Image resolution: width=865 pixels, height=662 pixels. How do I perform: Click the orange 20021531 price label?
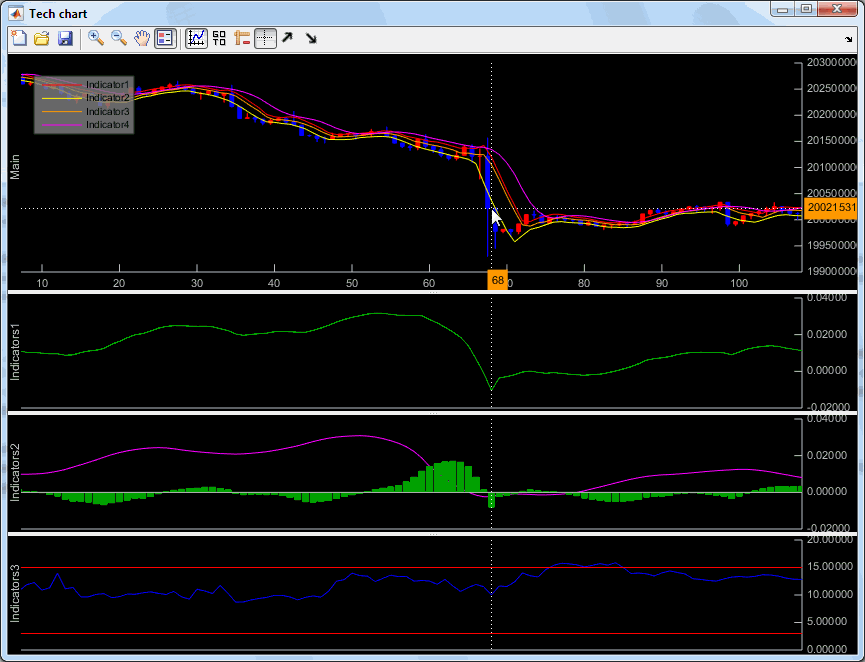pos(831,209)
